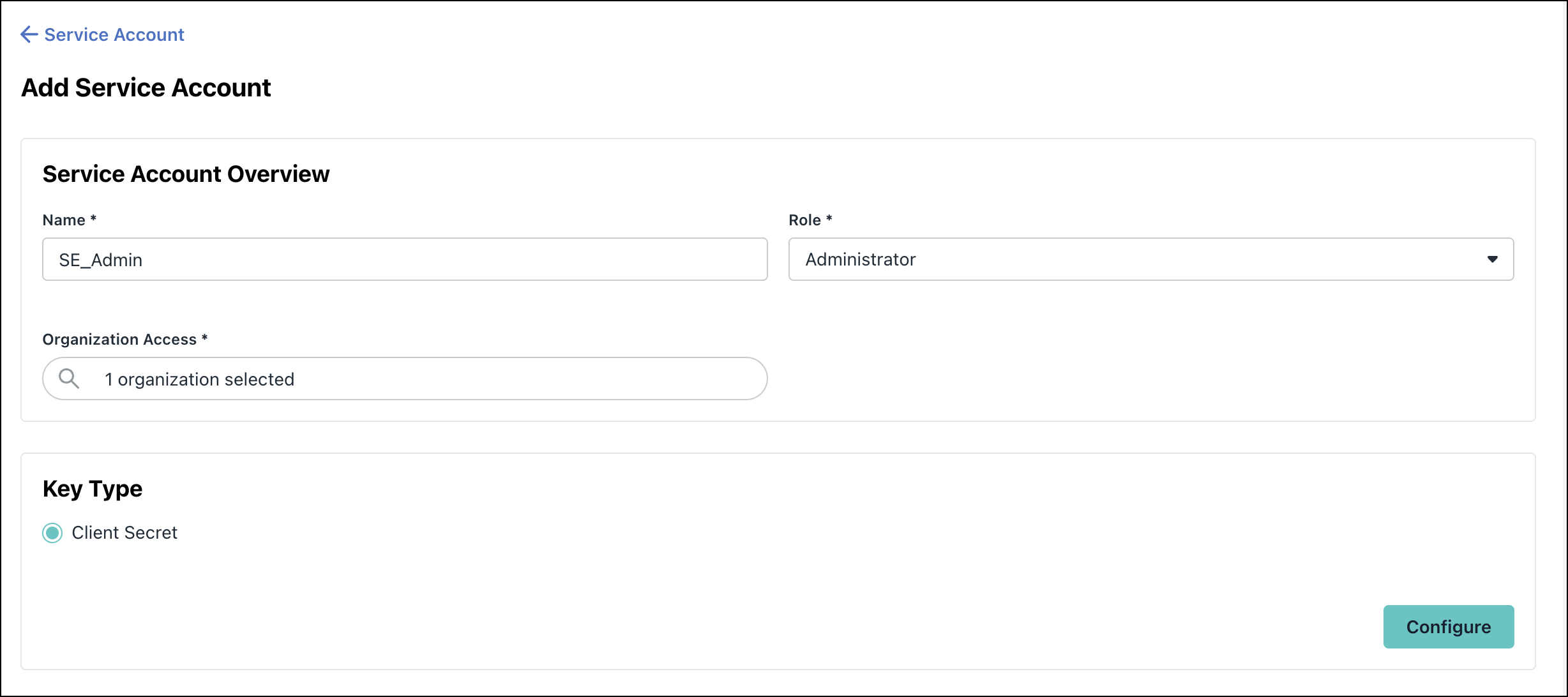Click the Name field containing SE_Admin
This screenshot has height=697, width=1568.
click(405, 259)
